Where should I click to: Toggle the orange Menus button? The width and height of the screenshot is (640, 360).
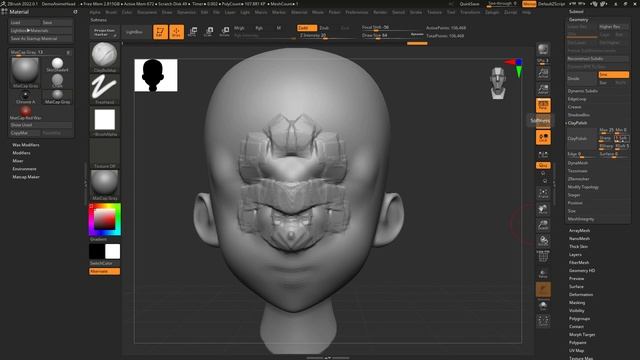point(529,4)
